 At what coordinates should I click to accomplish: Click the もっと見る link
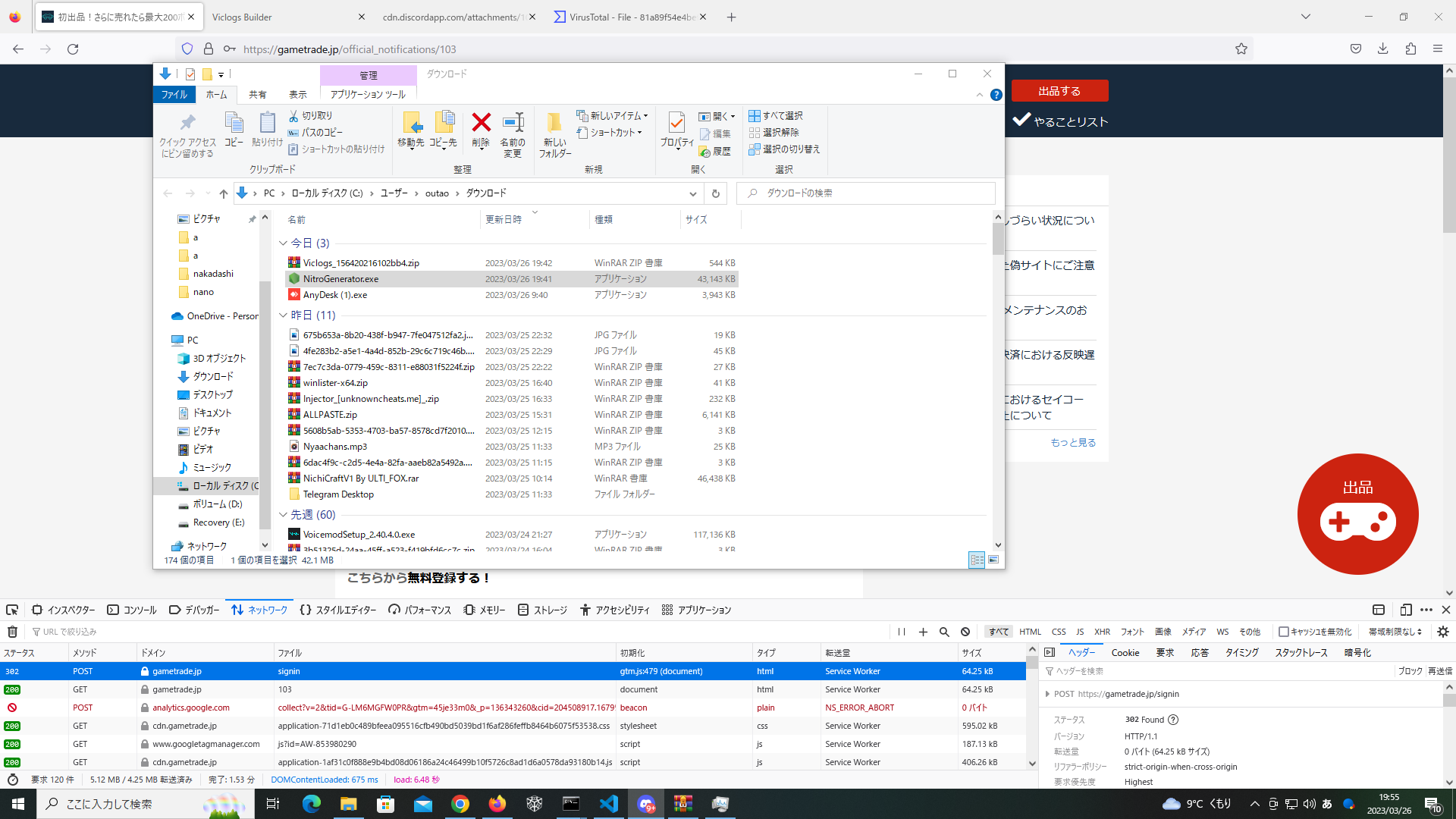click(1072, 443)
